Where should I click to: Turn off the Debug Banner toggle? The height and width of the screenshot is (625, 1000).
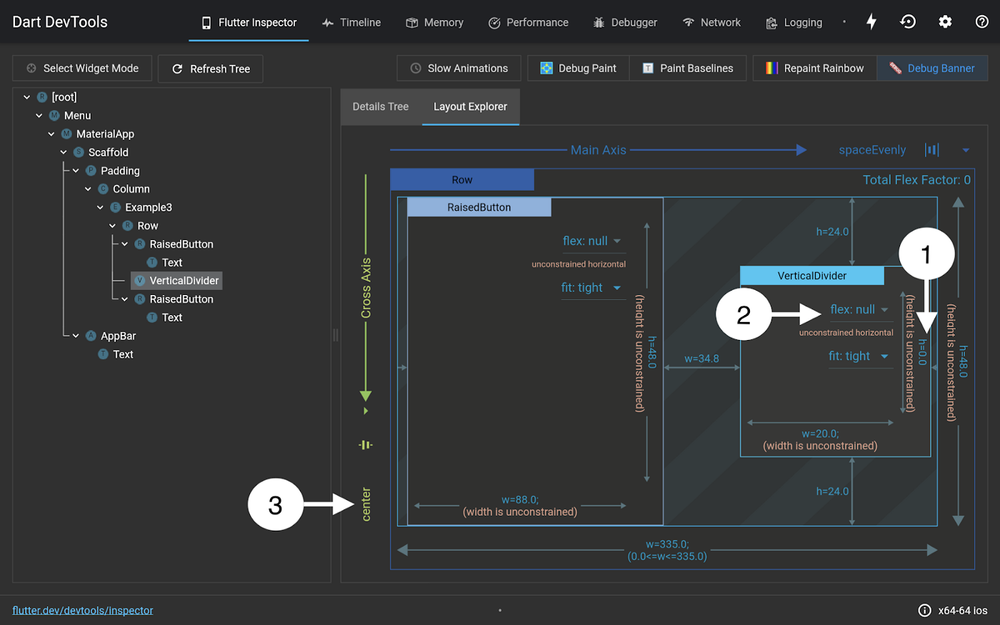coord(931,68)
